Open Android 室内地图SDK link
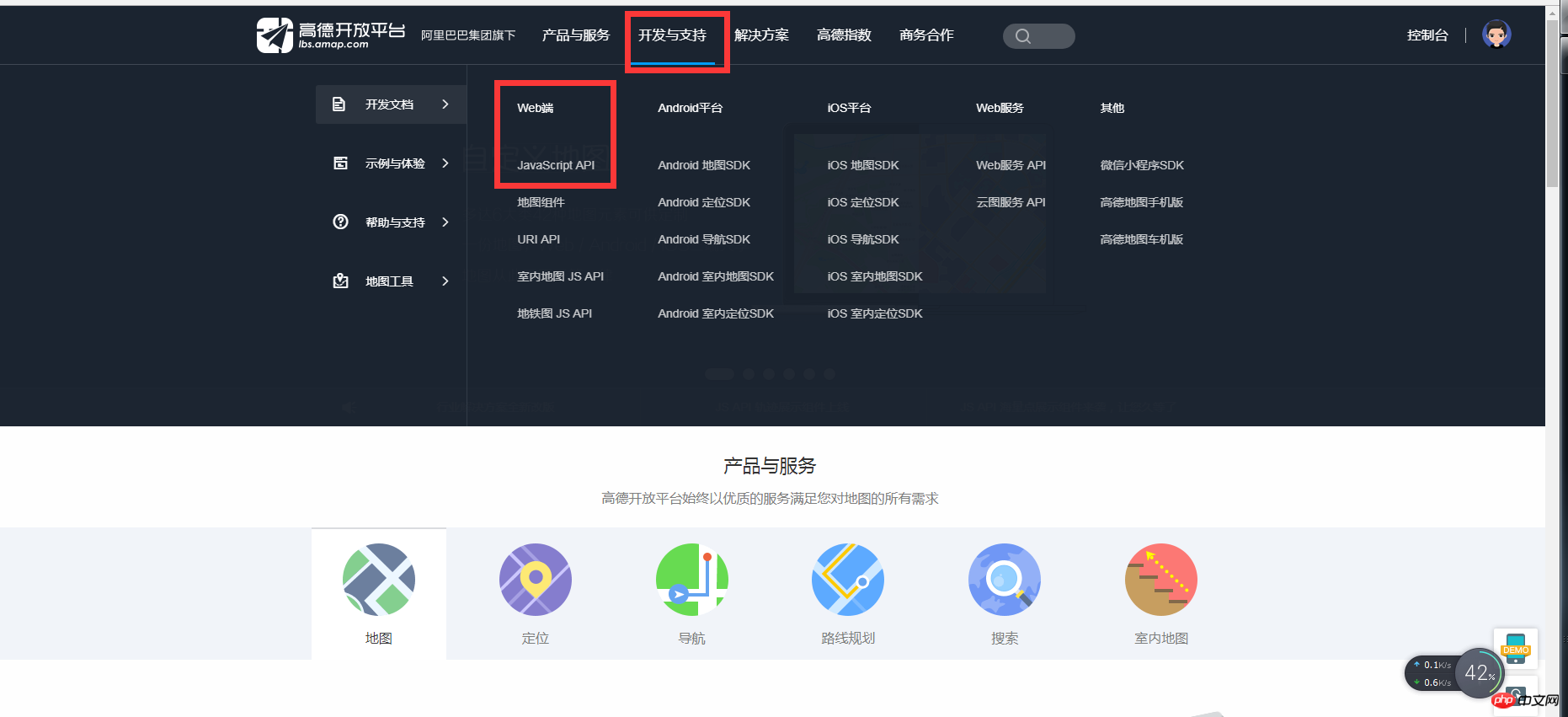 tap(716, 276)
